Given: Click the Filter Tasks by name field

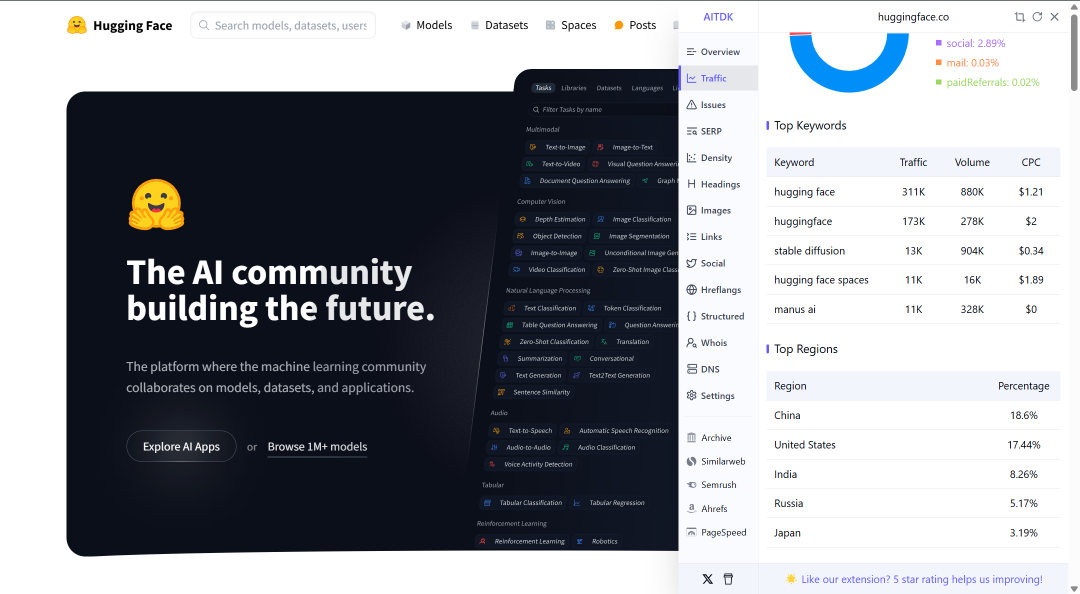Looking at the screenshot, I should click(603, 110).
